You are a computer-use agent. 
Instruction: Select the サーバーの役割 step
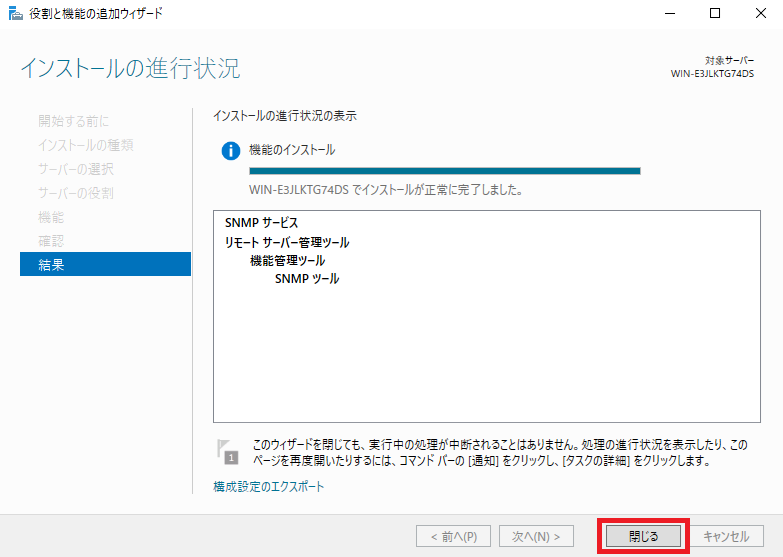76,193
